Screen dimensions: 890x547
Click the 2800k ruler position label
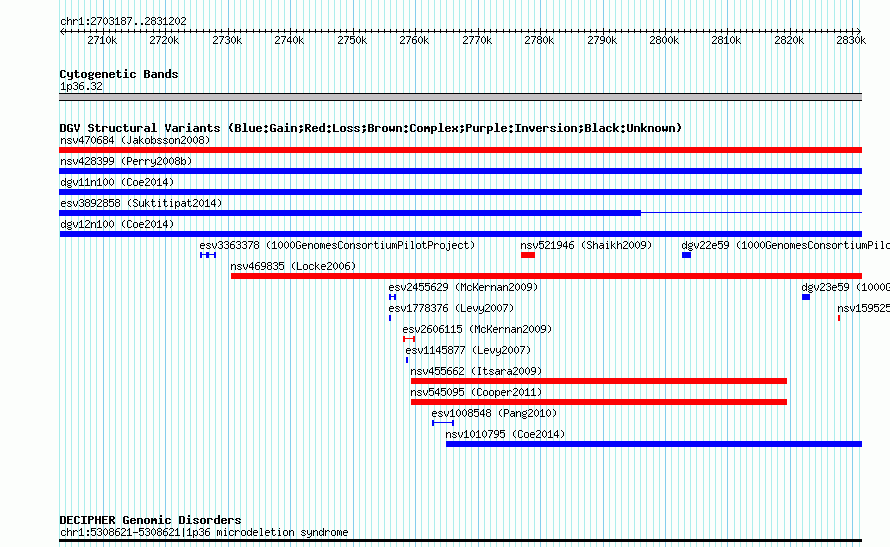[664, 40]
